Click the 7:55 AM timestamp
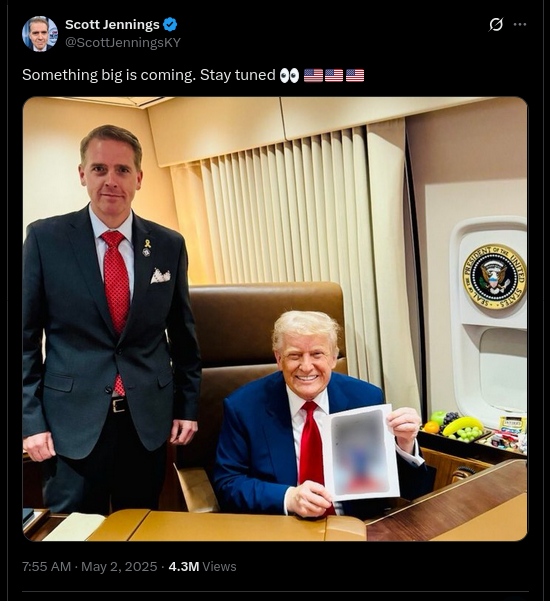The image size is (550, 601). 46,567
